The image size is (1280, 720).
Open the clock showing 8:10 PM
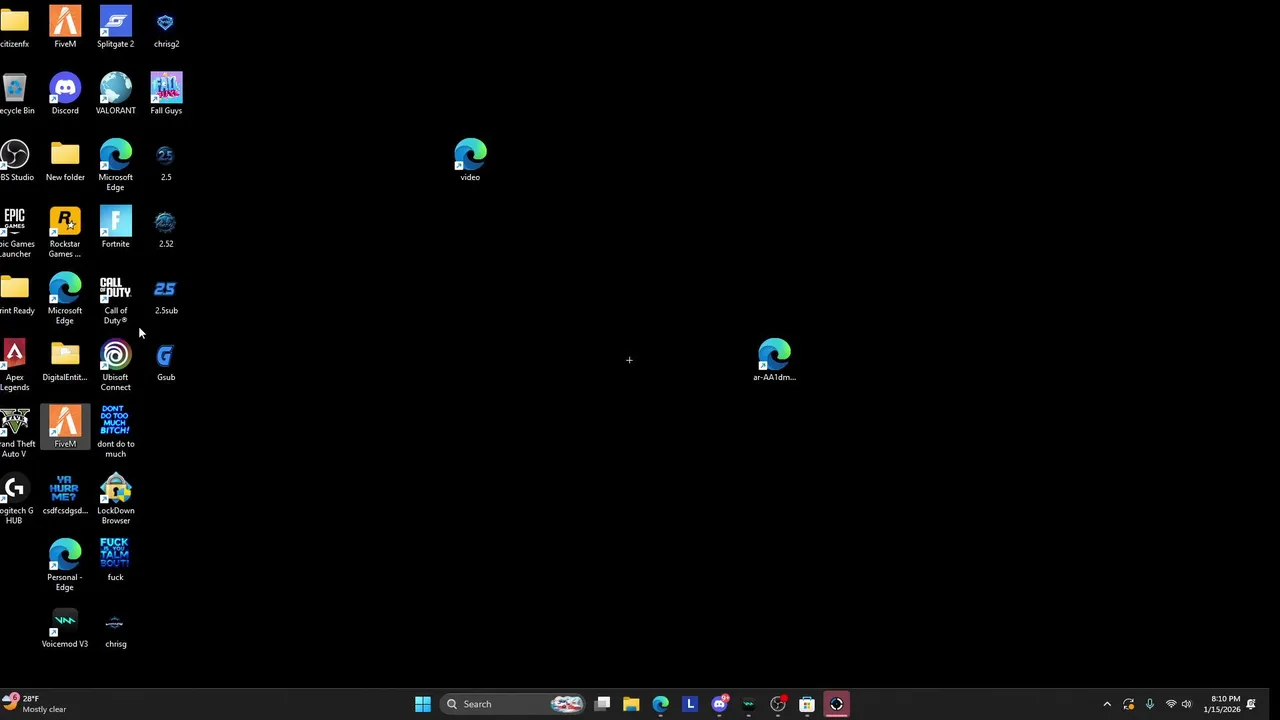(1222, 704)
